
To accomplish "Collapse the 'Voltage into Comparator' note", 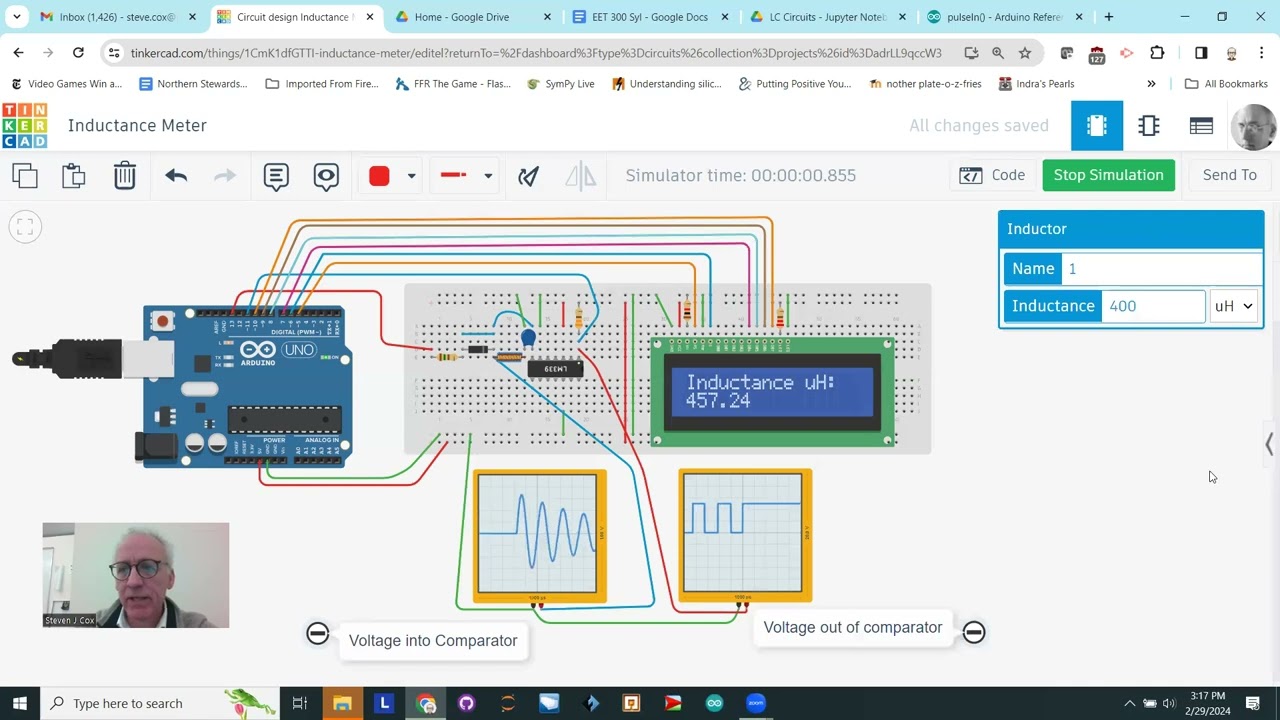I will (x=318, y=633).
